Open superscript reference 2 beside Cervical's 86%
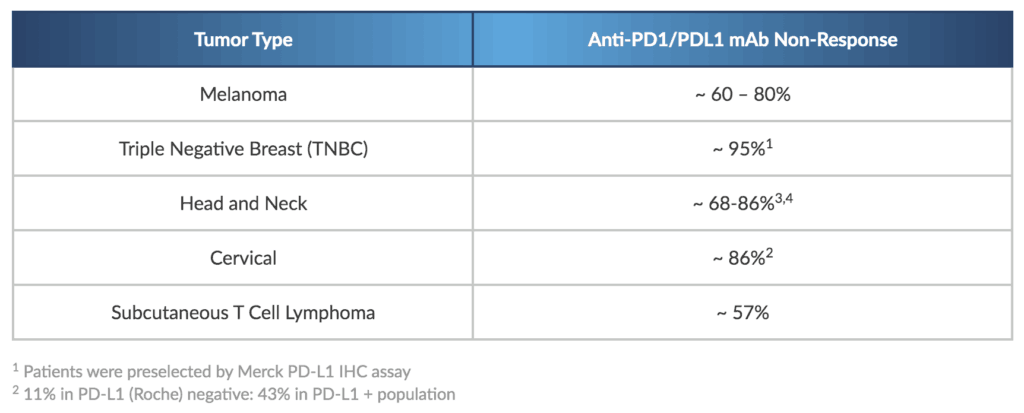This screenshot has height=413, width=1024. point(771,252)
